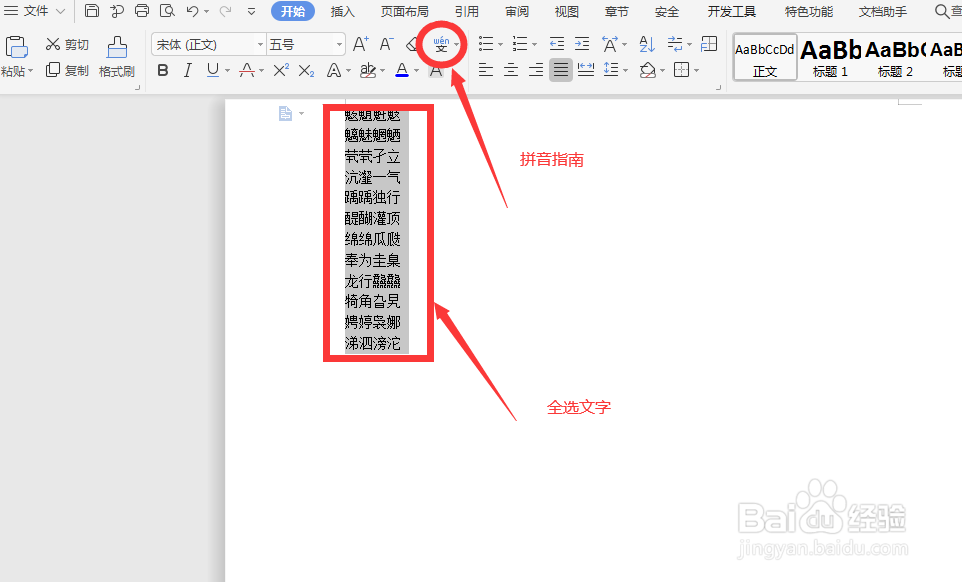This screenshot has width=962, height=582.
Task: Toggle underline on selected text
Action: coord(211,70)
